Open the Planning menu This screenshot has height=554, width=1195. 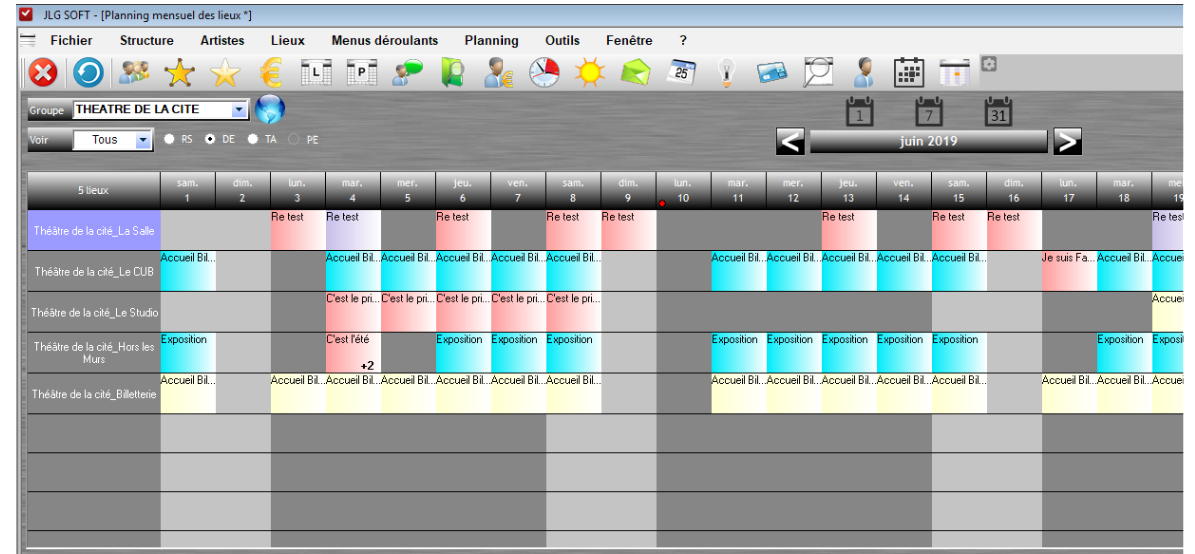tap(491, 41)
